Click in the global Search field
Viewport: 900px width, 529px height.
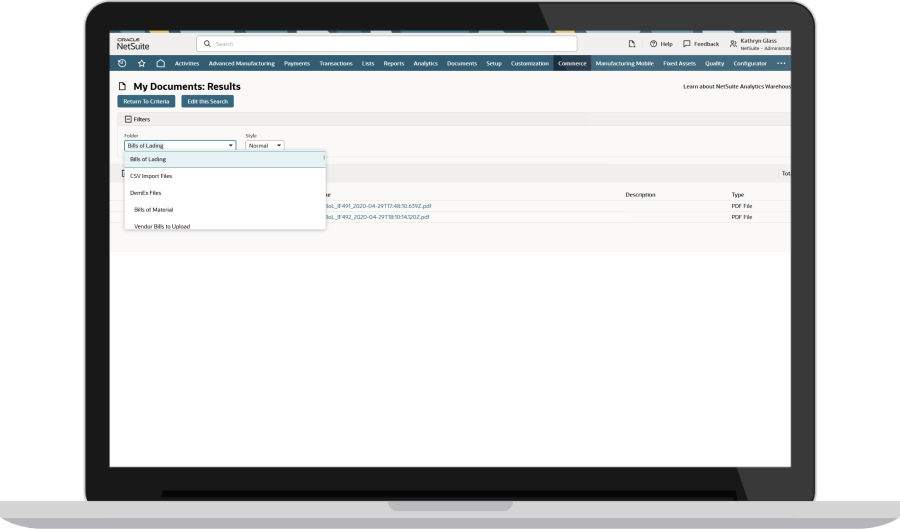pyautogui.click(x=390, y=44)
